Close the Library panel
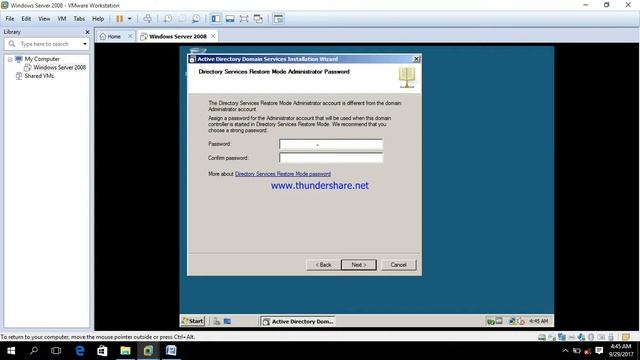Image resolution: width=640 pixels, height=360 pixels. click(x=87, y=32)
